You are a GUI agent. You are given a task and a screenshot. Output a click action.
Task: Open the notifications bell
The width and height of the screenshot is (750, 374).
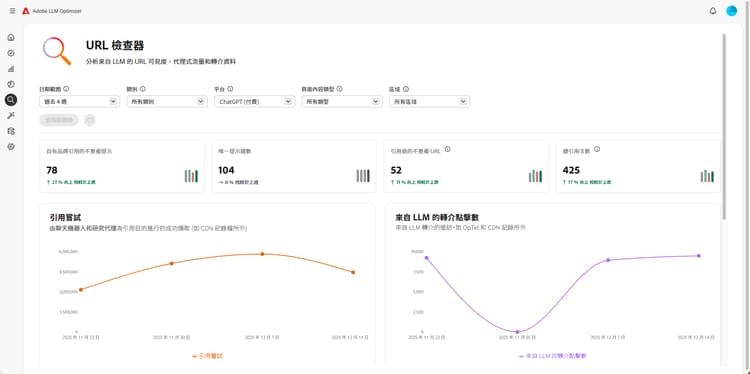(713, 11)
